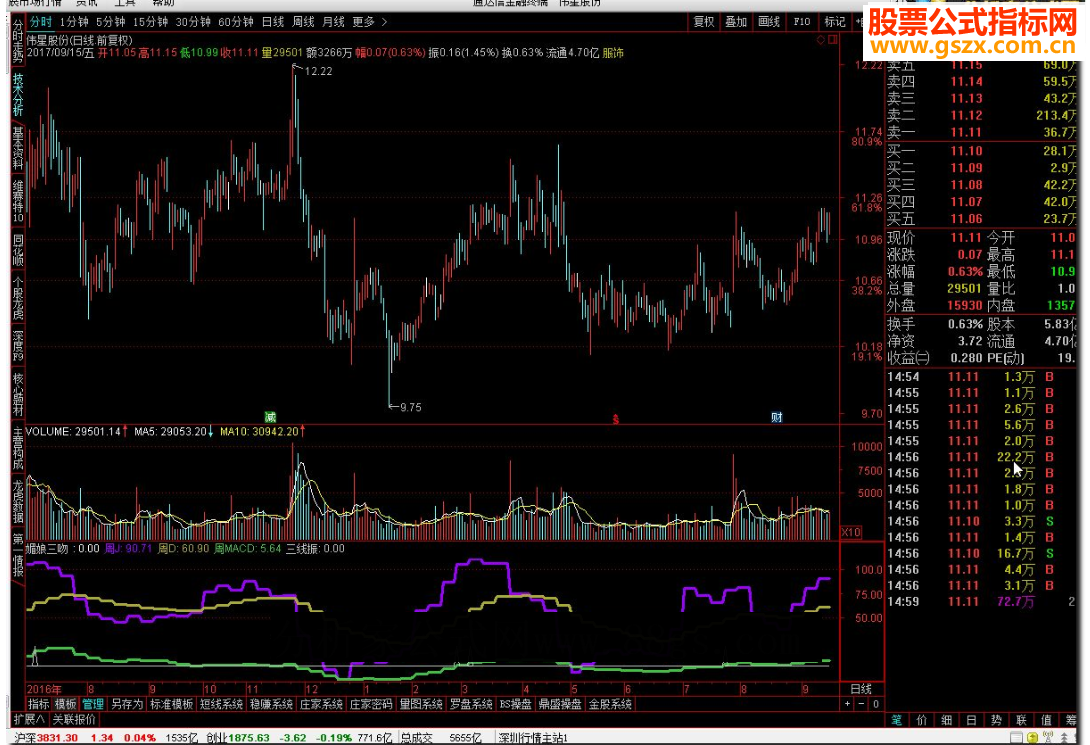This screenshot has width=1090, height=745.
Task: Click the 标记 mark toolbar button
Action: point(834,22)
